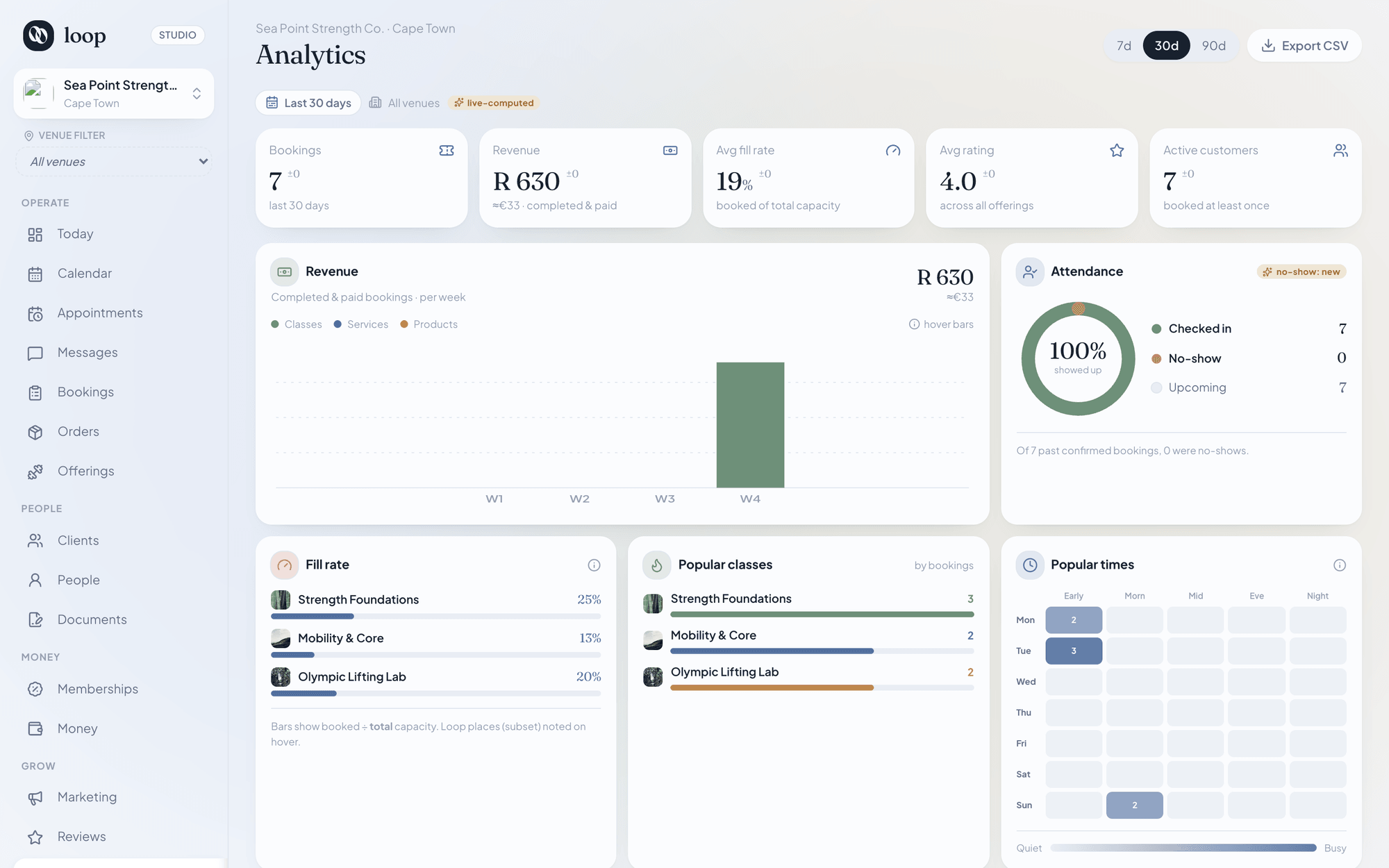Viewport: 1389px width, 868px height.
Task: Click the Marketing megaphone icon
Action: [x=35, y=798]
